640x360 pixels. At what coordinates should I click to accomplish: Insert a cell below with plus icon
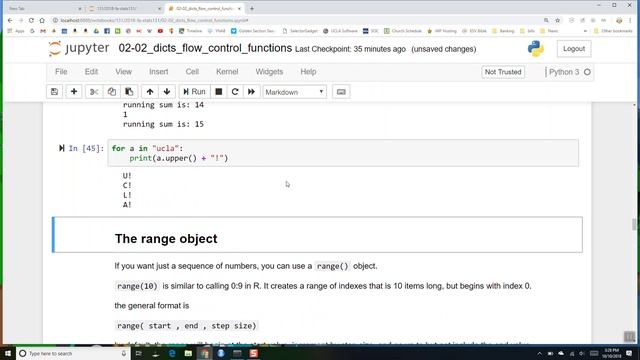click(74, 92)
